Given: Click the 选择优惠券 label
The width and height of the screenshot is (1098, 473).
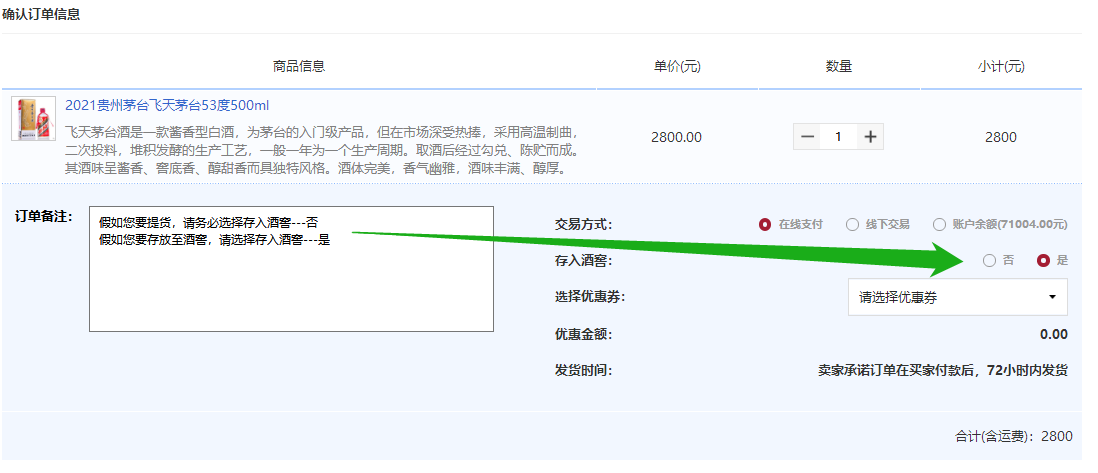Looking at the screenshot, I should point(590,297).
